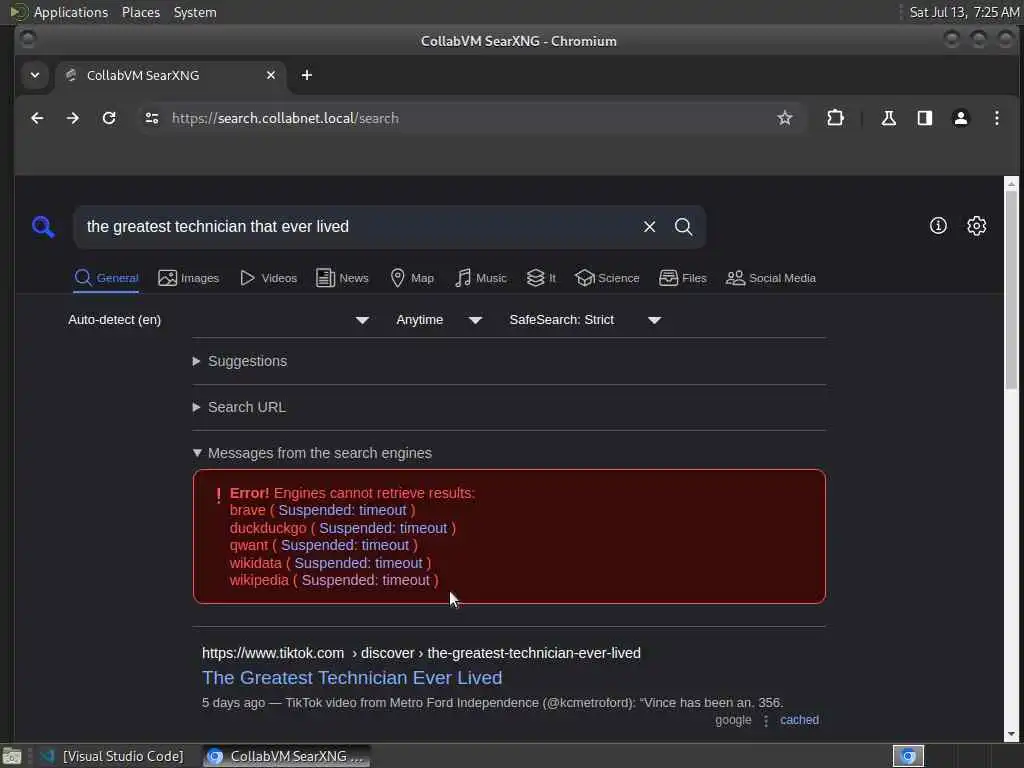Click the google engine label
Screen dimensions: 1024x768
[x=733, y=720]
